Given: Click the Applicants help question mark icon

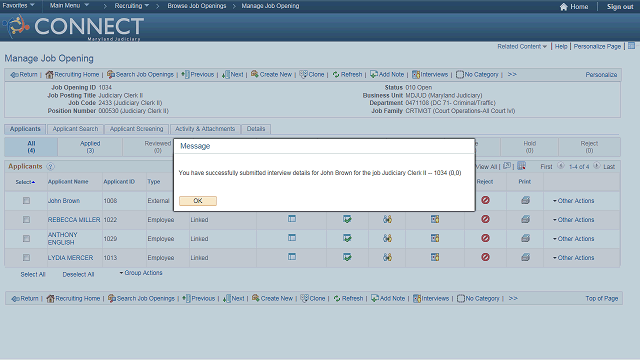Looking at the screenshot, I should pos(50,167).
